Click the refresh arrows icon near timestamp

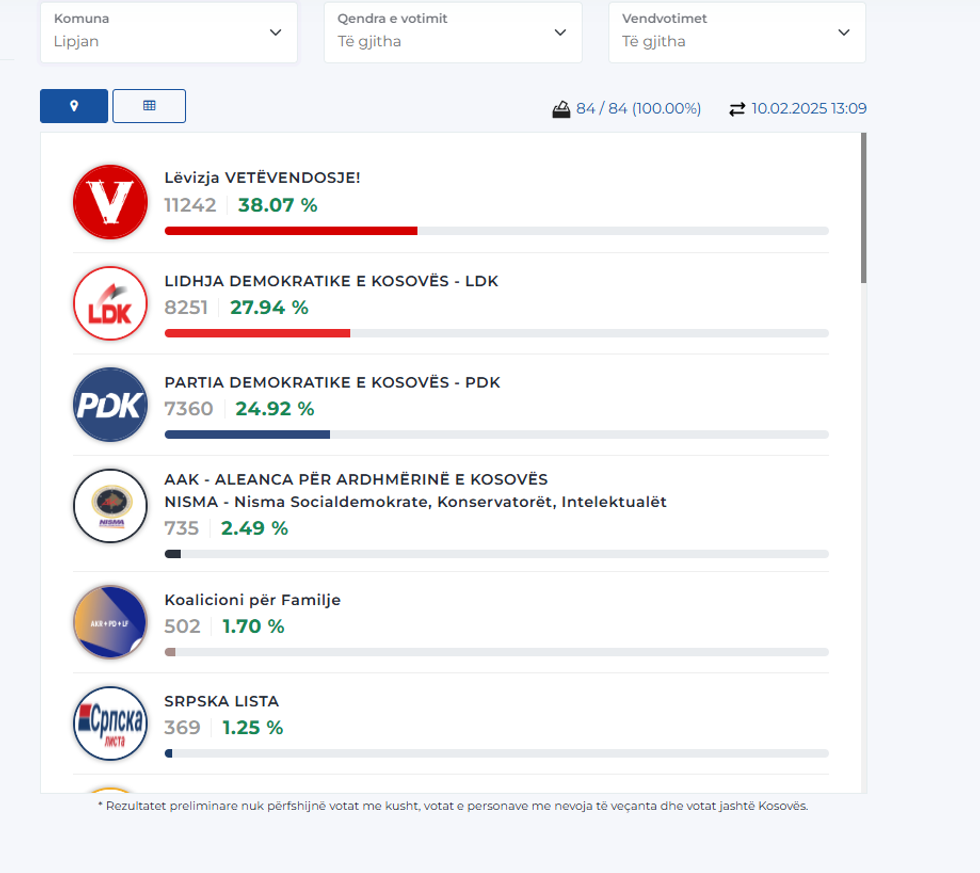click(737, 109)
